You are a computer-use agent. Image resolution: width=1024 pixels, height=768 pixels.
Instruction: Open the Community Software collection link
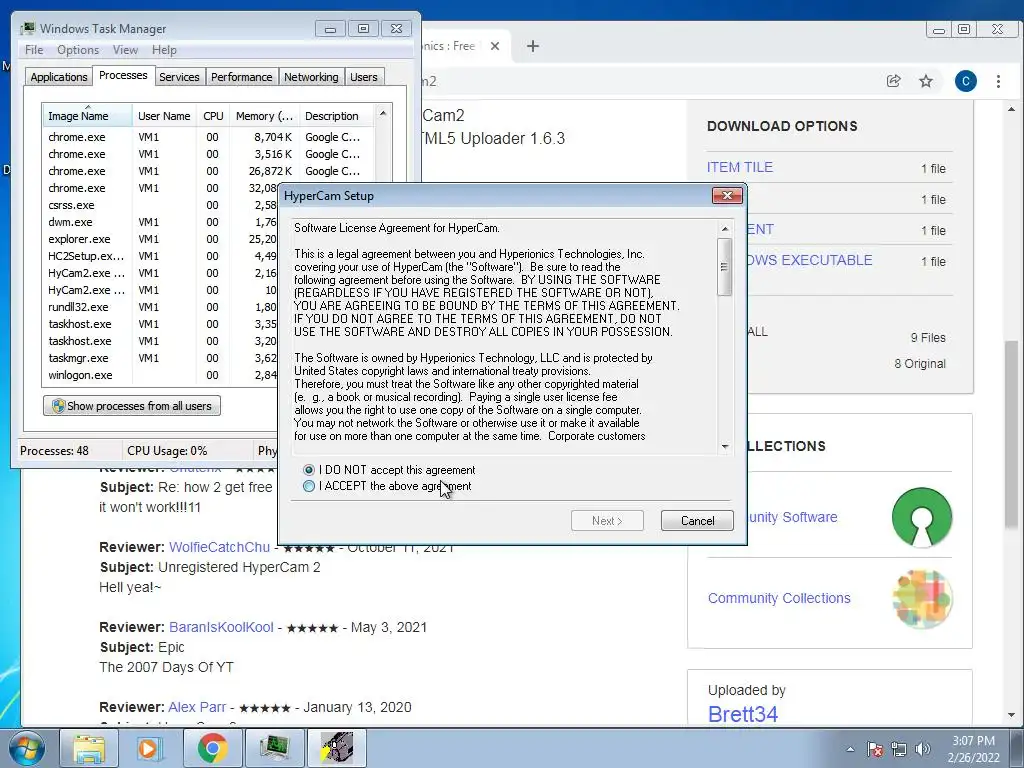(792, 517)
